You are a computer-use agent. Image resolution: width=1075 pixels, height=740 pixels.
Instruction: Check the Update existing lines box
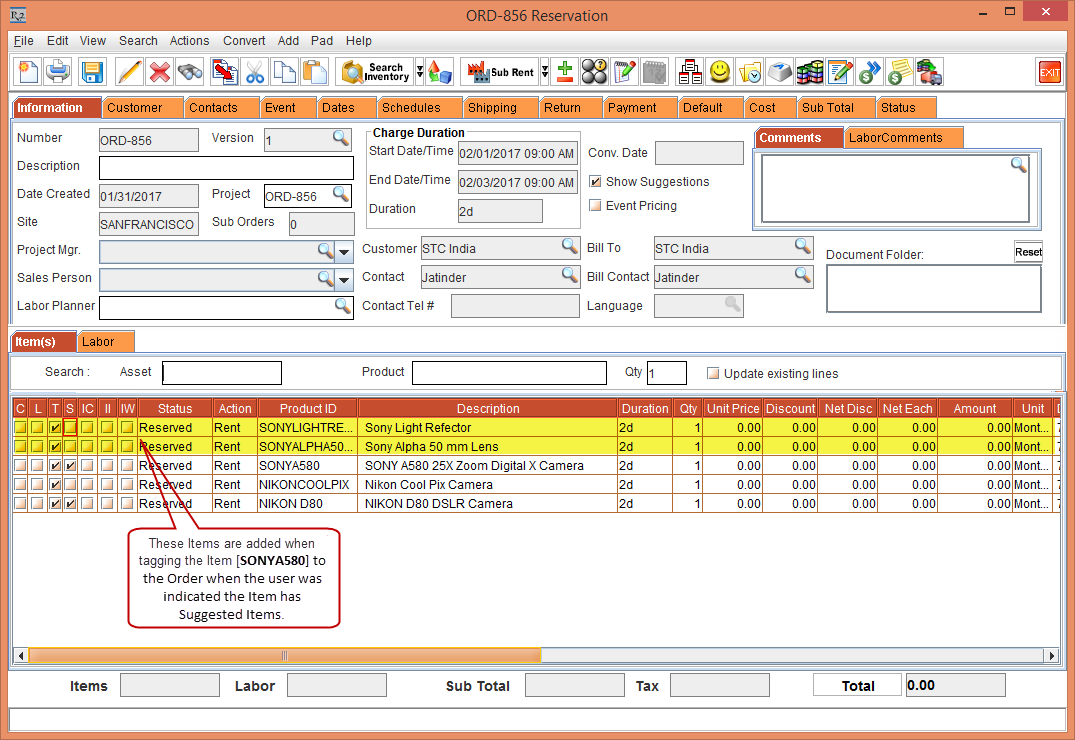[x=713, y=374]
